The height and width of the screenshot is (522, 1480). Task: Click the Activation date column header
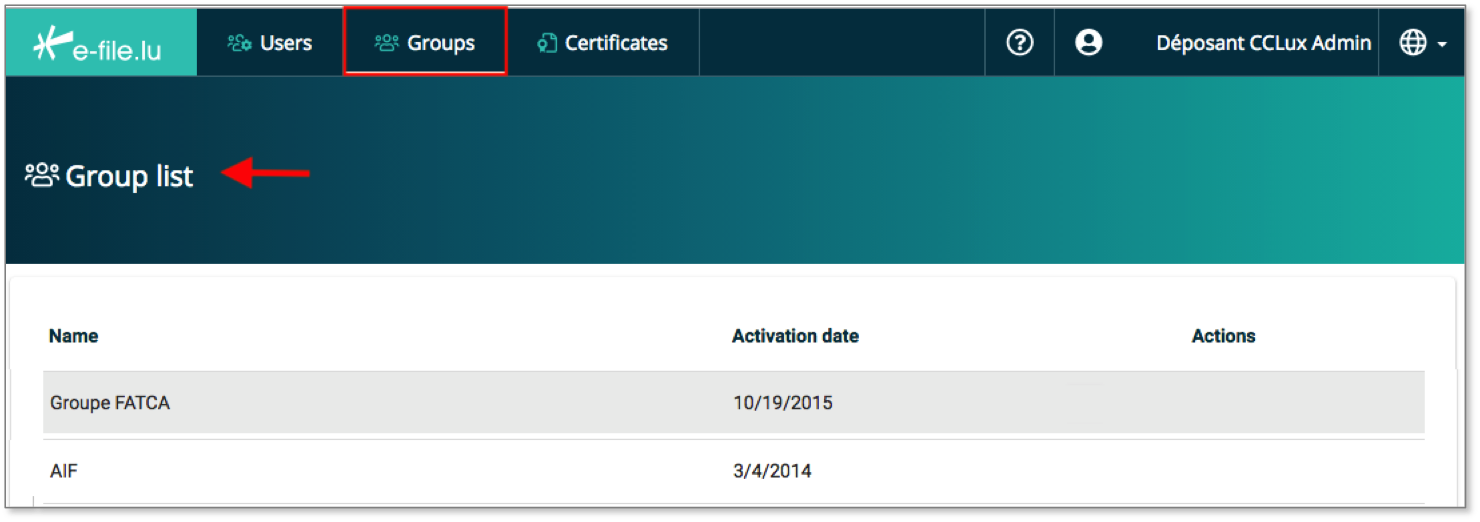(x=795, y=336)
